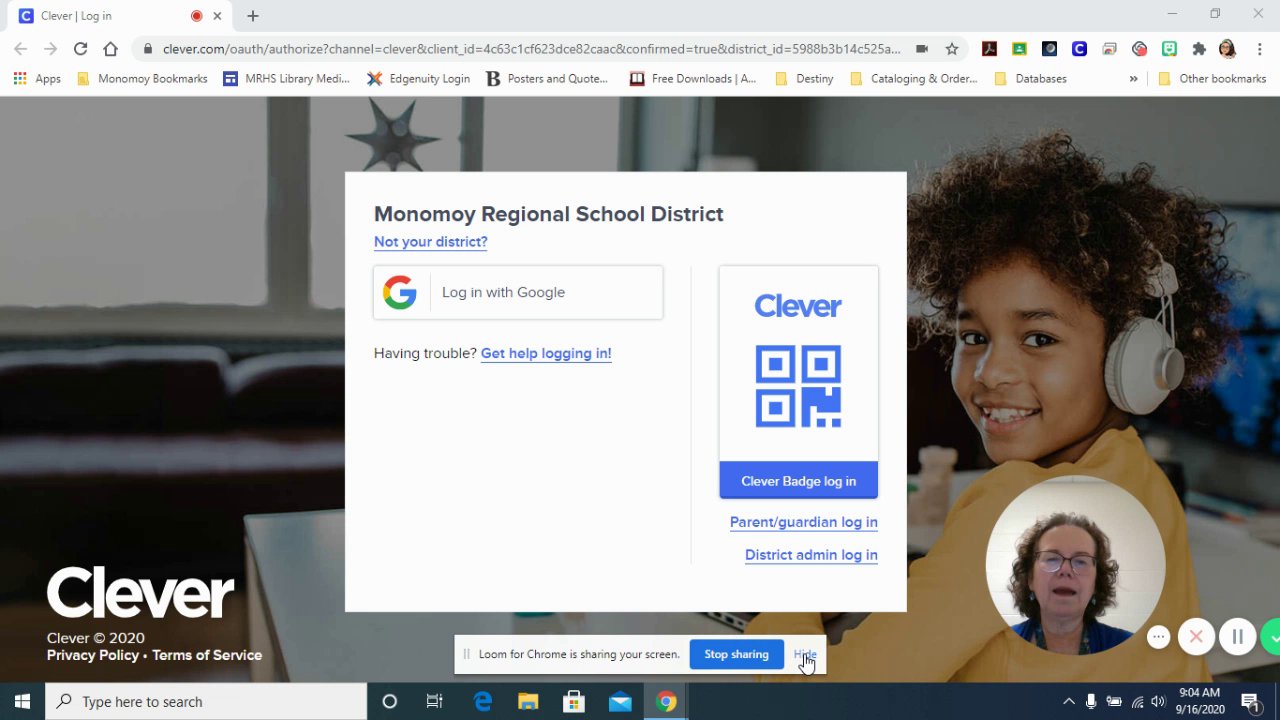
Task: Switch to Chrome in the taskbar
Action: pos(666,702)
